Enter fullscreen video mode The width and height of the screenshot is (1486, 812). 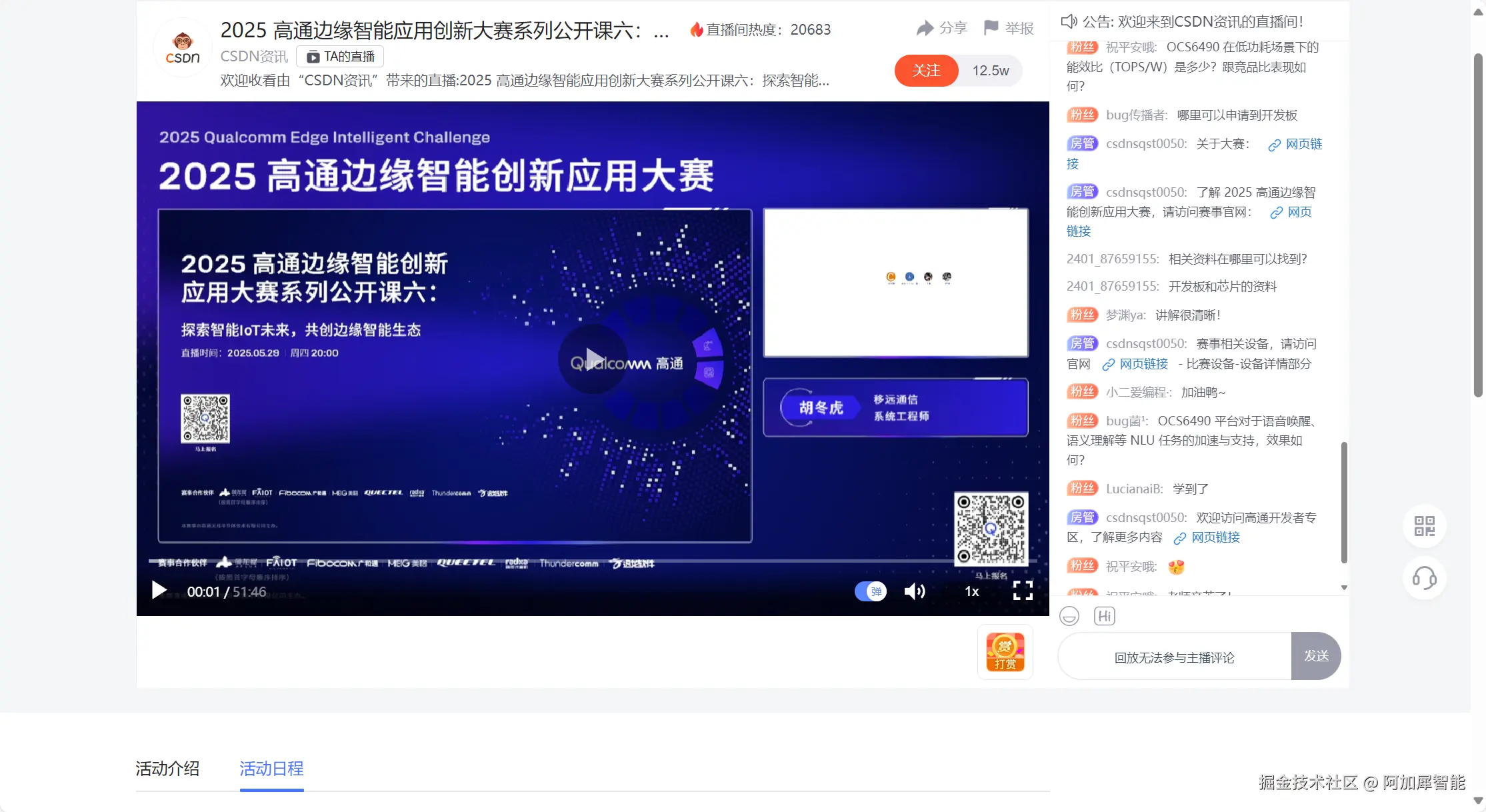(1023, 591)
